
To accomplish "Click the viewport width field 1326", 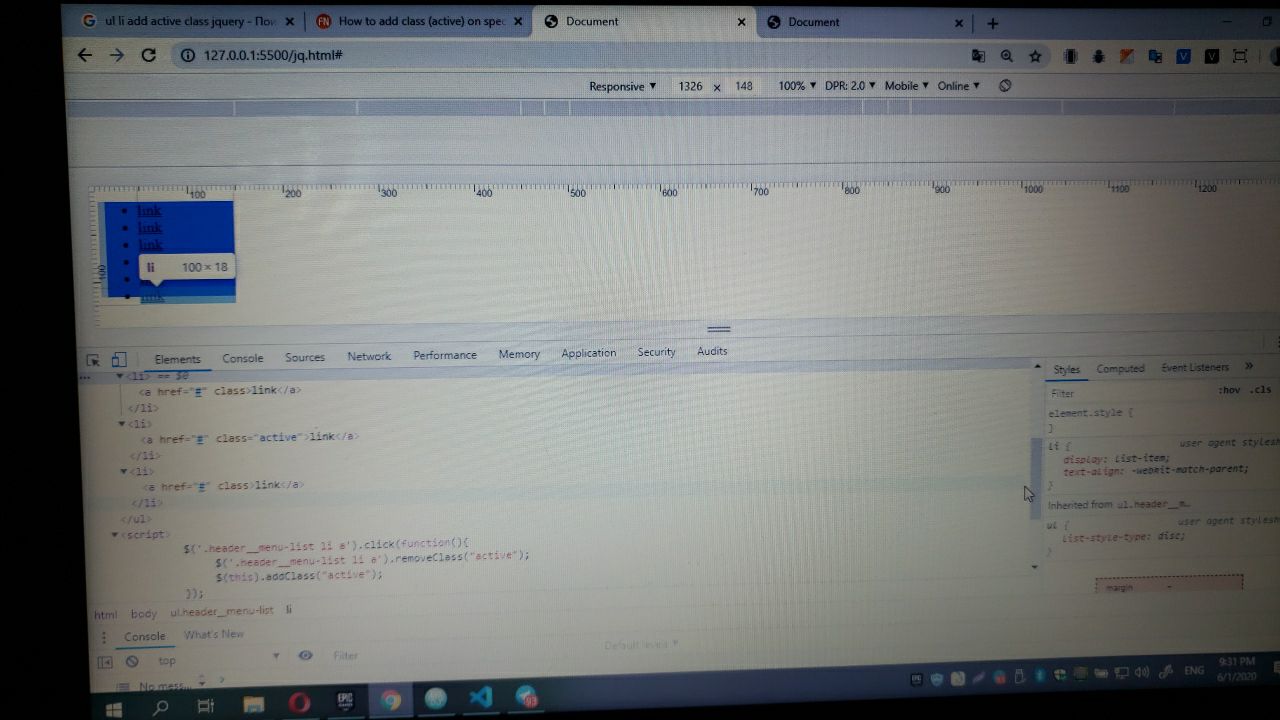I will coord(690,87).
